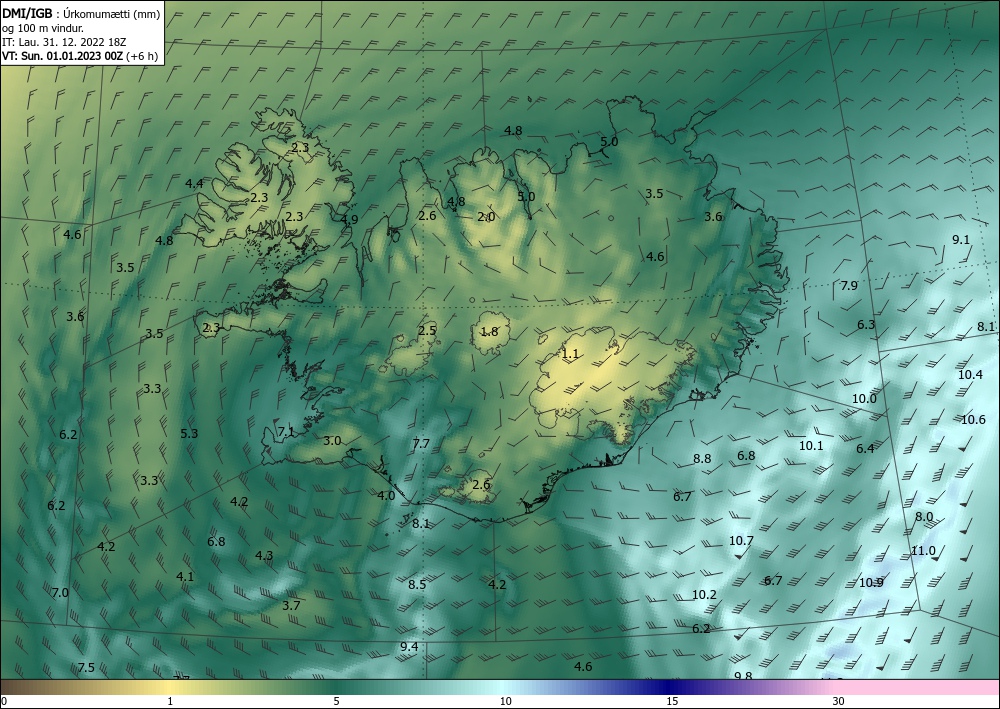Select the '10.4' map value
Image resolution: width=1000 pixels, height=709 pixels.
970,375
